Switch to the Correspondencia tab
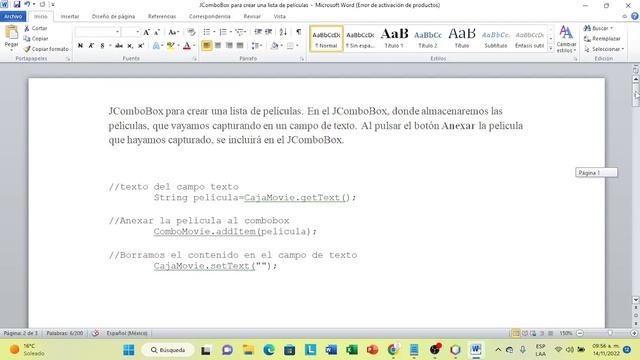The image size is (640, 360). point(209,16)
